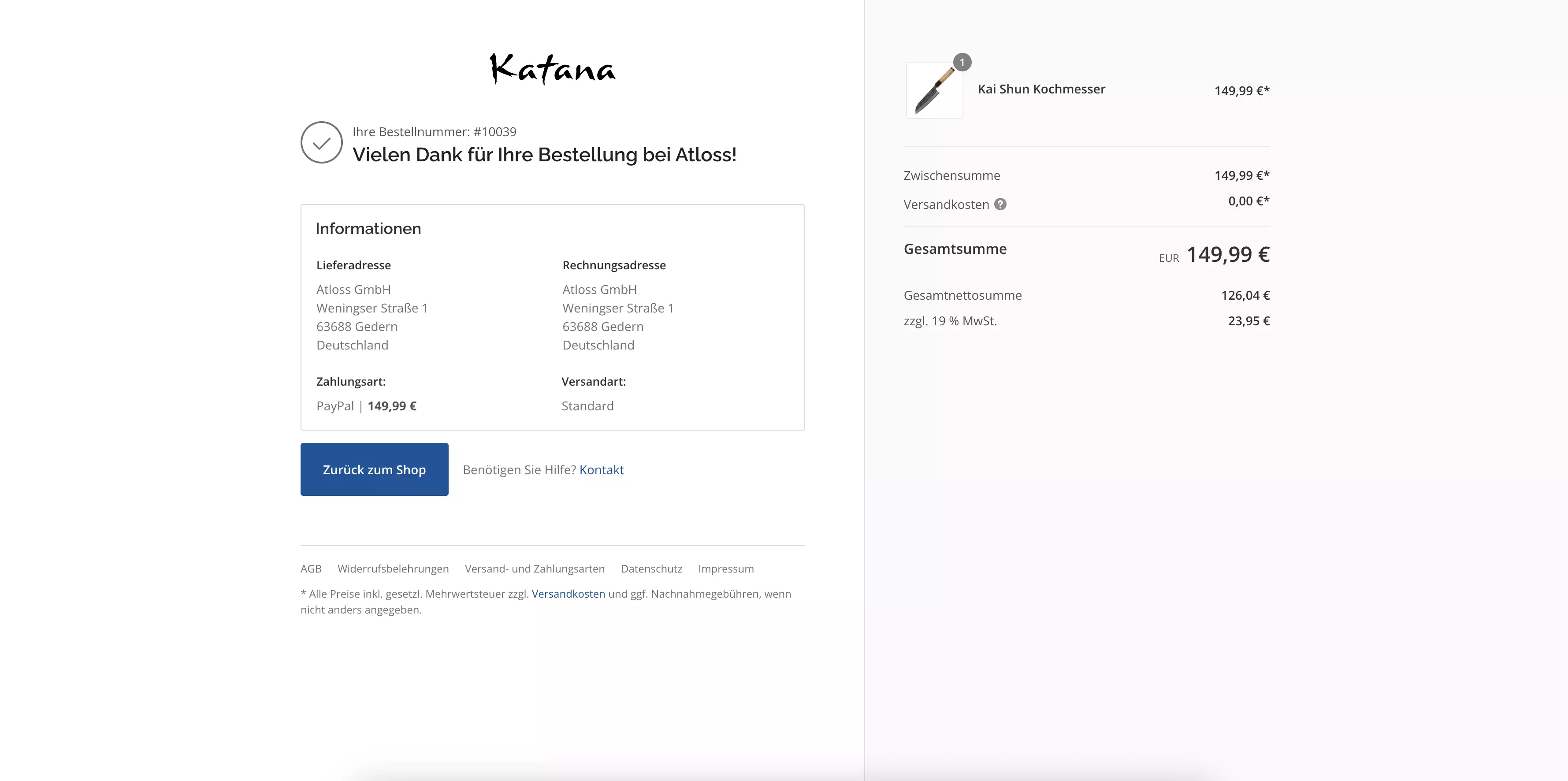Image resolution: width=1568 pixels, height=781 pixels.
Task: Open the Kai Shun Kochmesser product thumbnail
Action: pyautogui.click(x=934, y=90)
